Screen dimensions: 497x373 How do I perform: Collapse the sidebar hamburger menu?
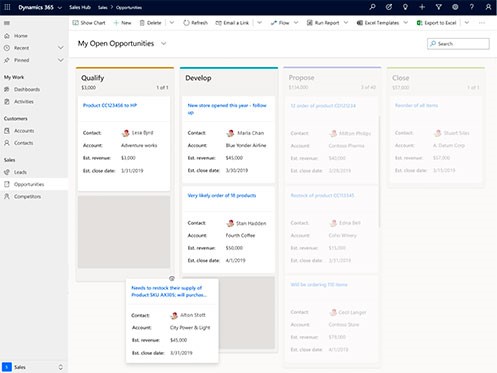click(x=7, y=23)
